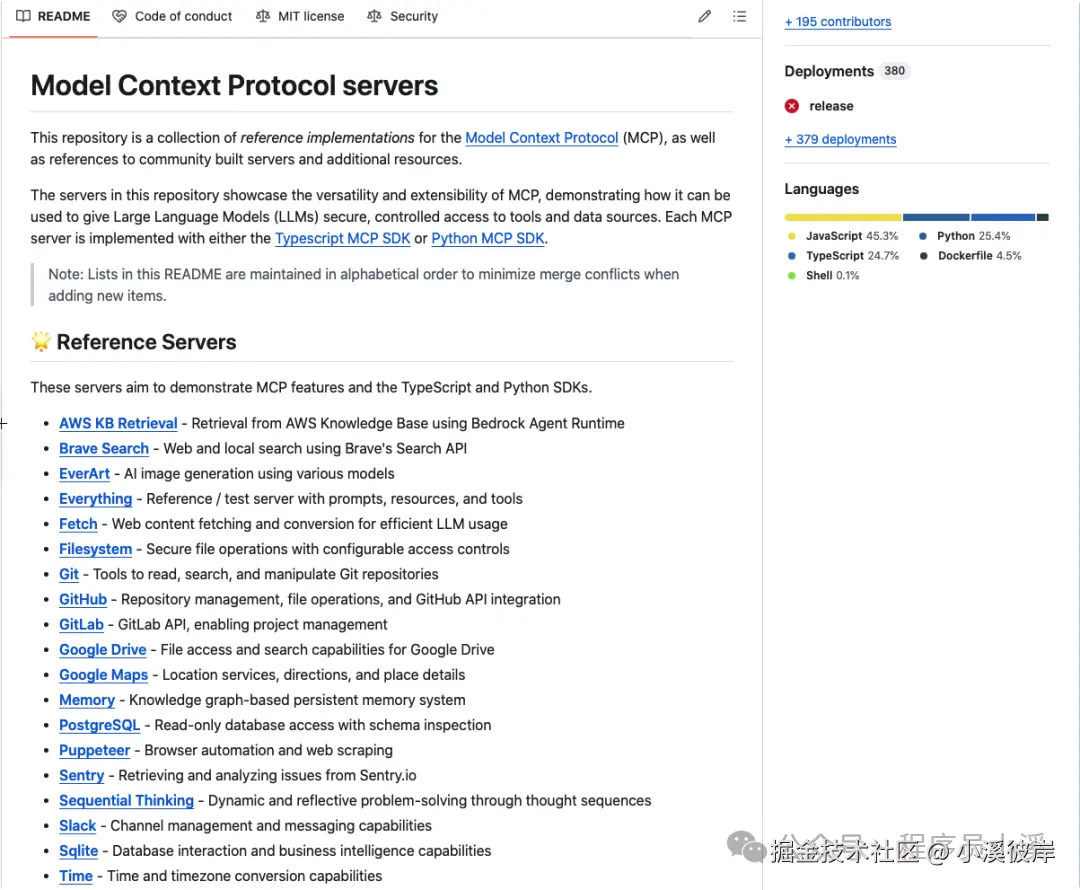Screen dimensions: 1080x890
Task: Open the Typescript MCP SDK link
Action: coord(342,238)
